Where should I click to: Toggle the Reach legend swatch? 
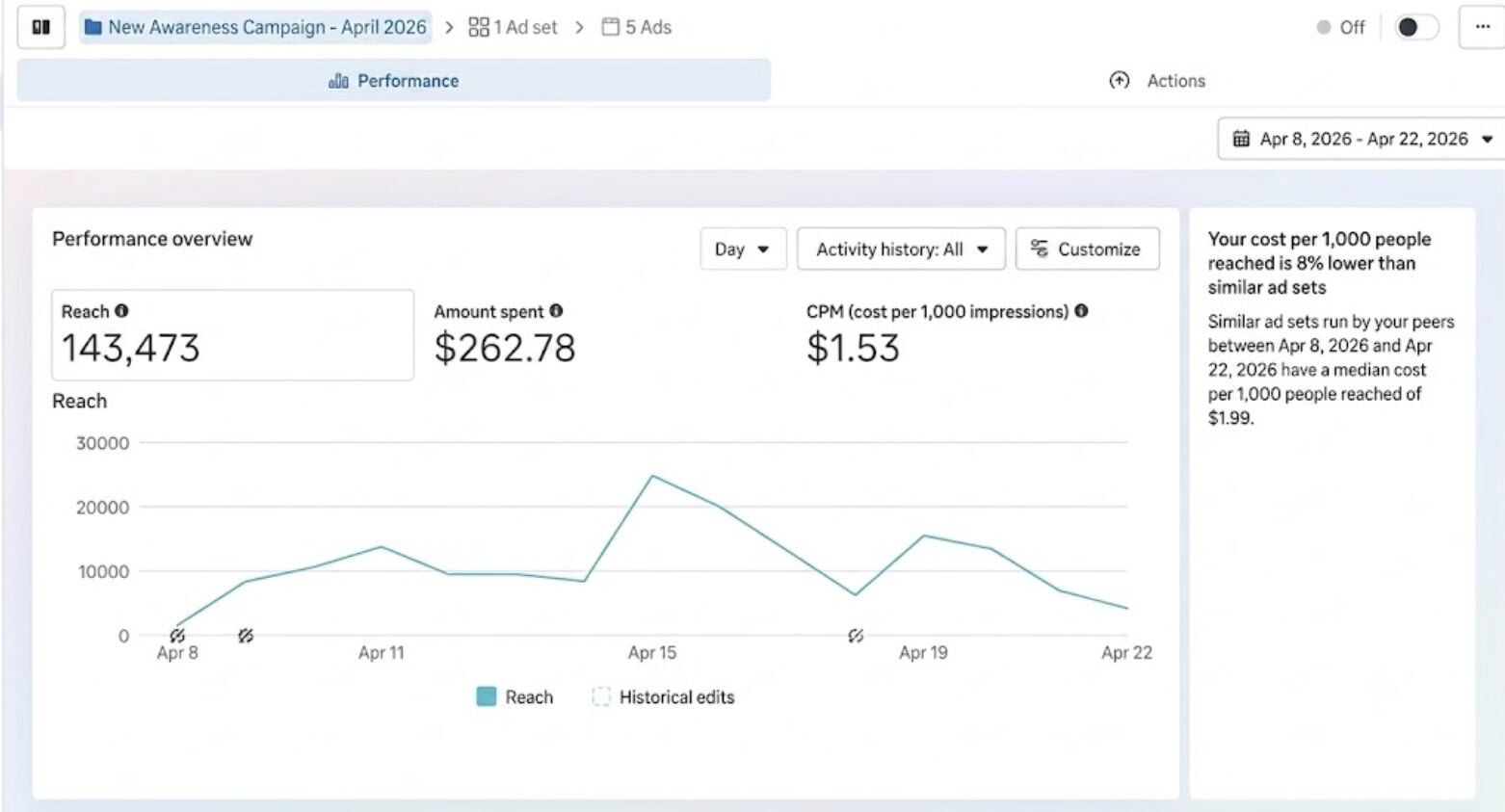[487, 696]
